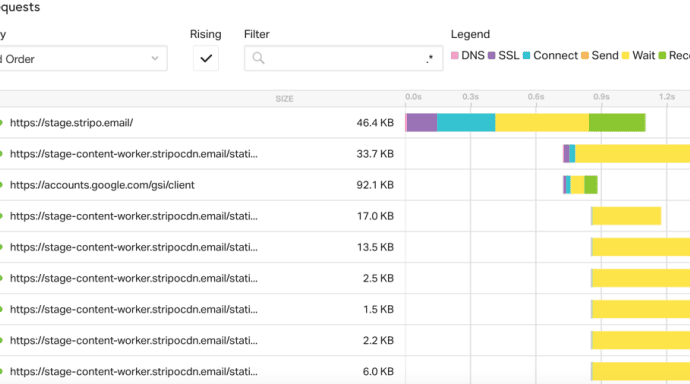Select the stripocdn request sized 13.5 KB
This screenshot has height=384, width=690.
tap(345, 247)
